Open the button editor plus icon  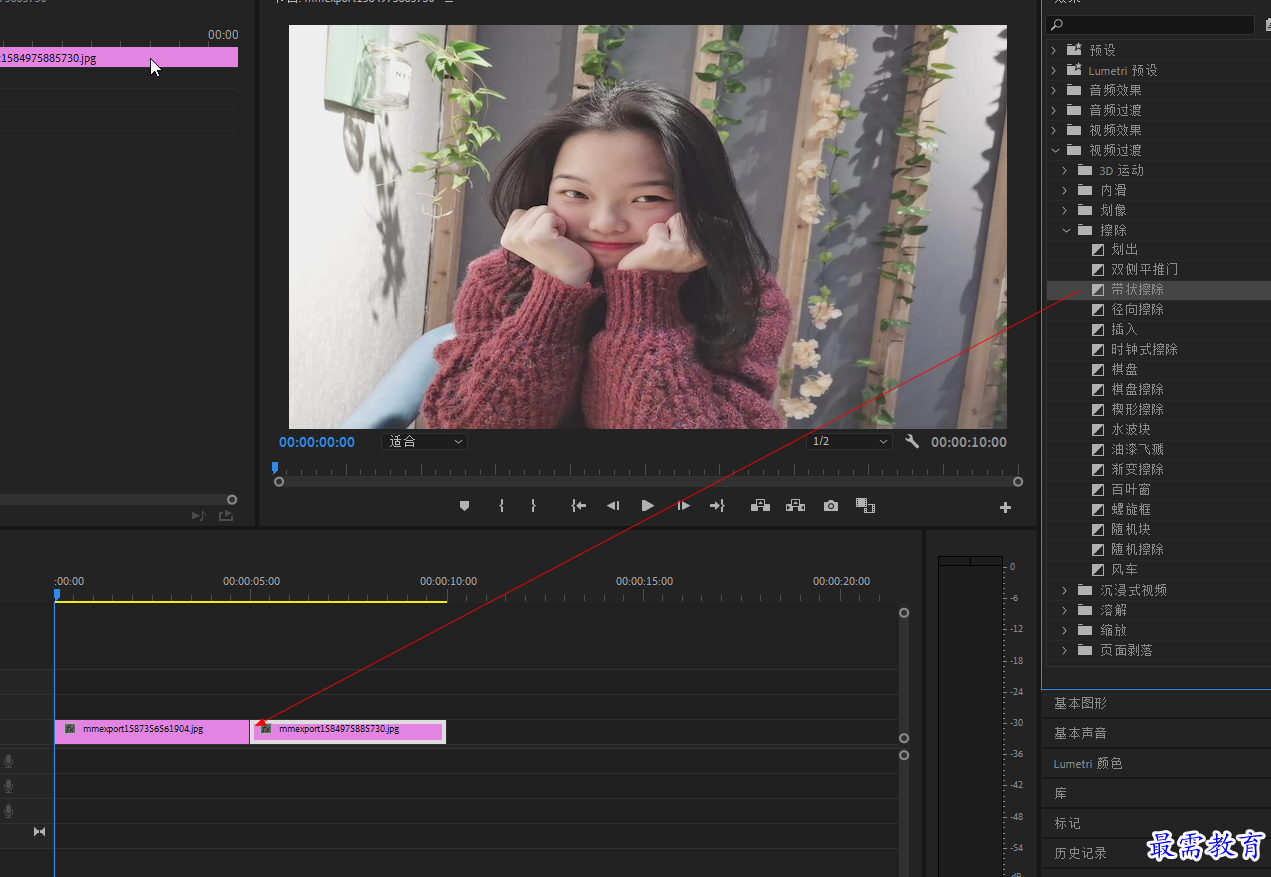point(1005,507)
